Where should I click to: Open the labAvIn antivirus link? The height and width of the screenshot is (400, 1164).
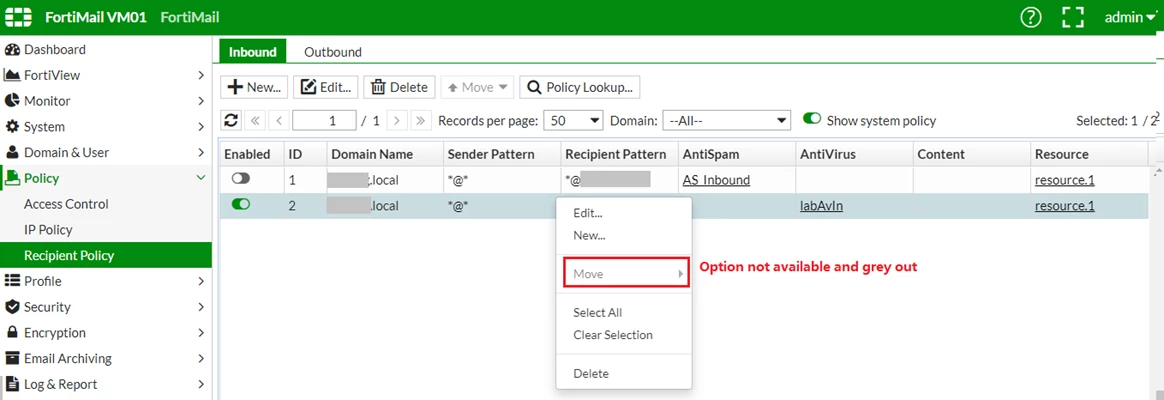(x=820, y=206)
